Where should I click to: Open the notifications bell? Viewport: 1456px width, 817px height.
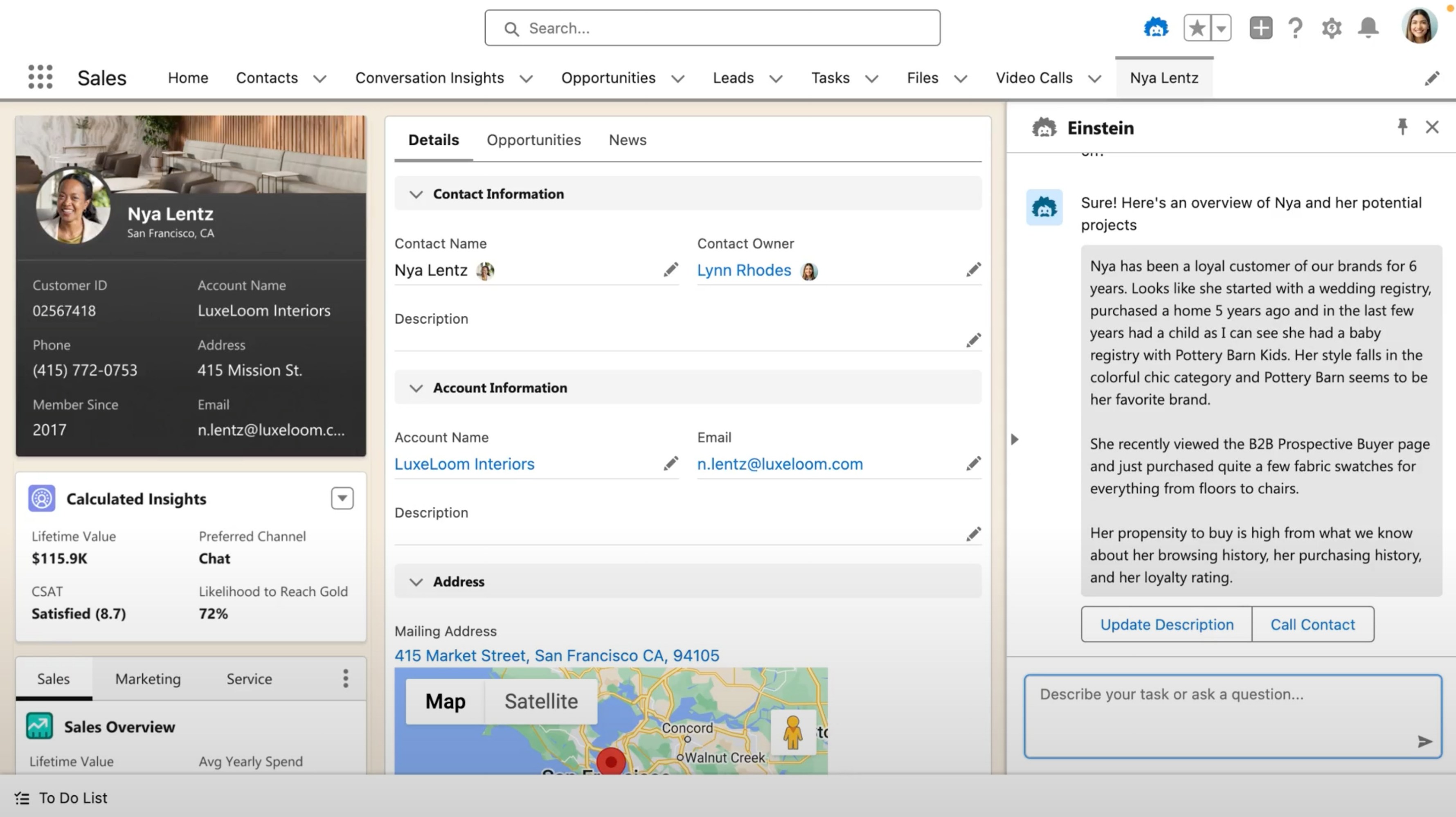(1368, 28)
